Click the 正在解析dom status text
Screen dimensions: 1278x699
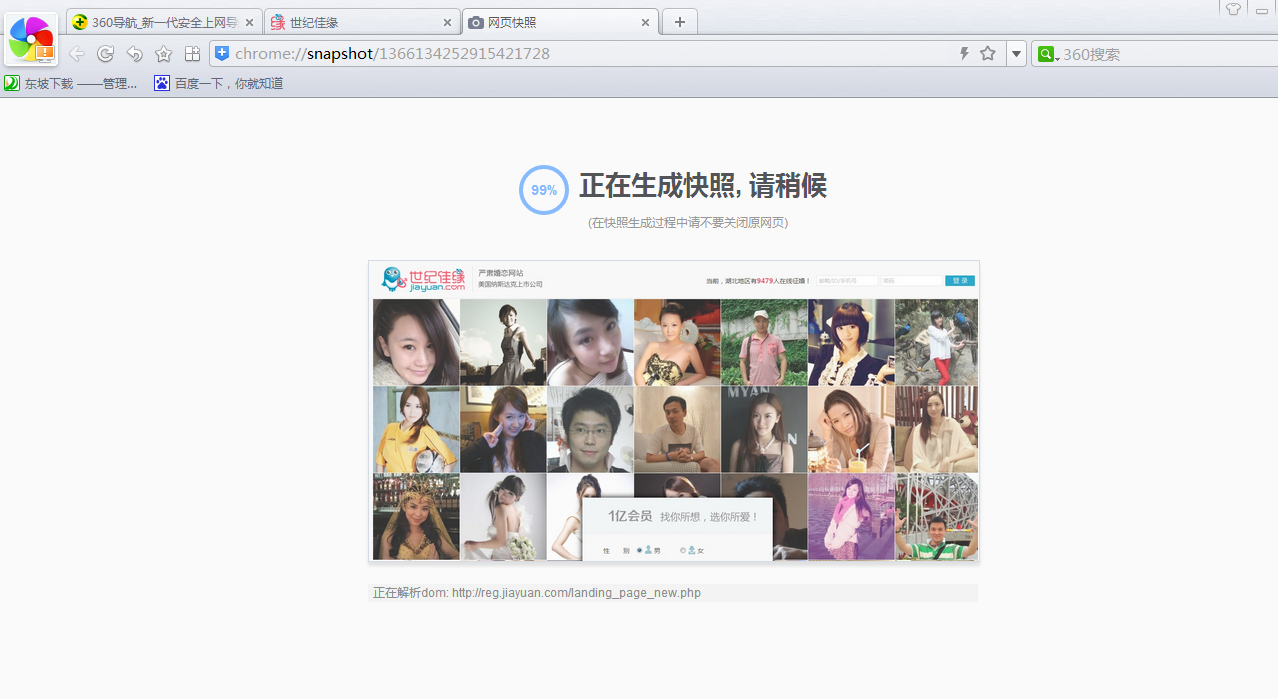(x=537, y=593)
